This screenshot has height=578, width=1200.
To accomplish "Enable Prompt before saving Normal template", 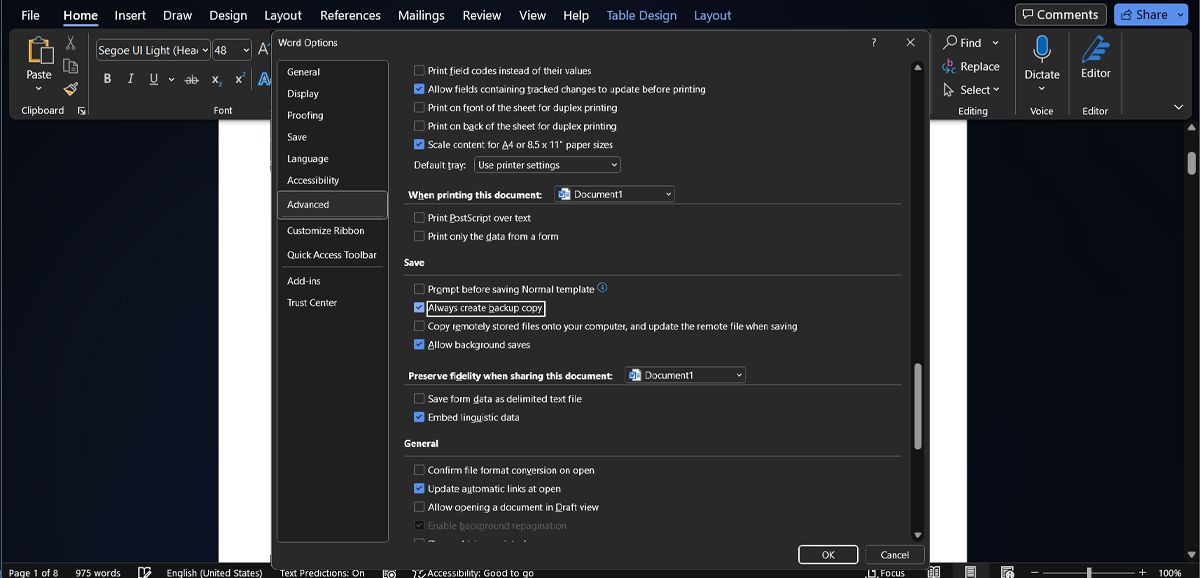I will coord(420,289).
